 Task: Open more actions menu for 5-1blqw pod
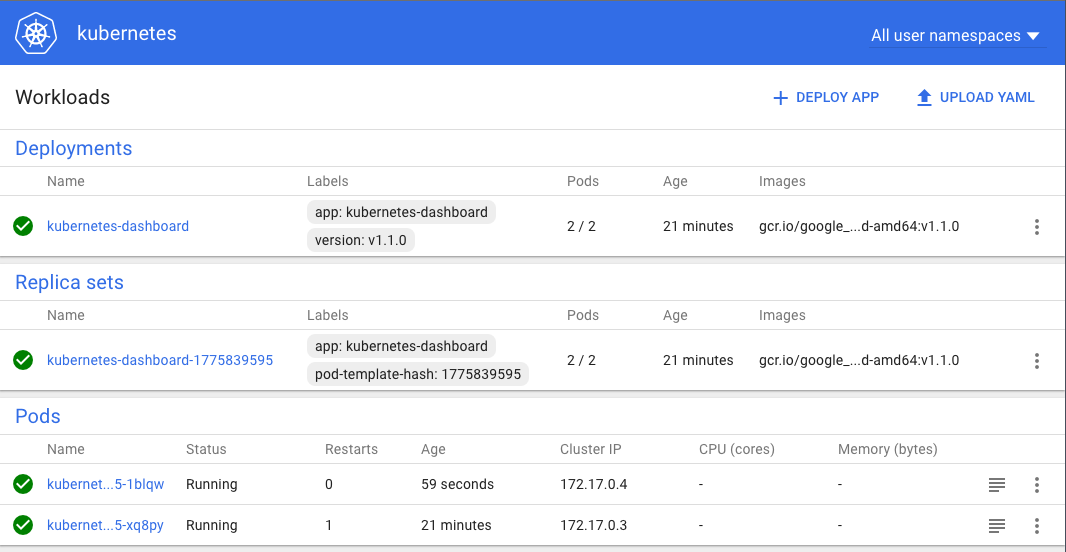[1037, 485]
